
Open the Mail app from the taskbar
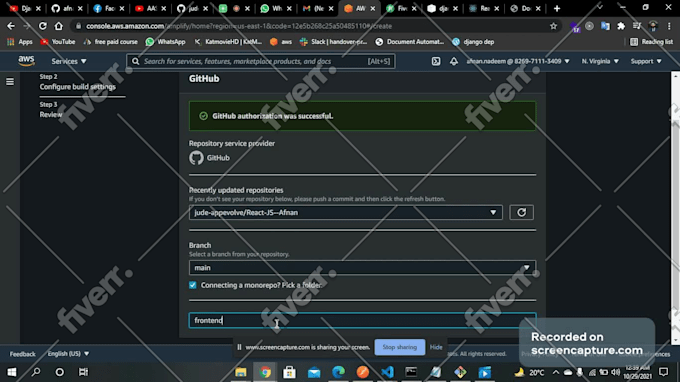pyautogui.click(x=314, y=372)
